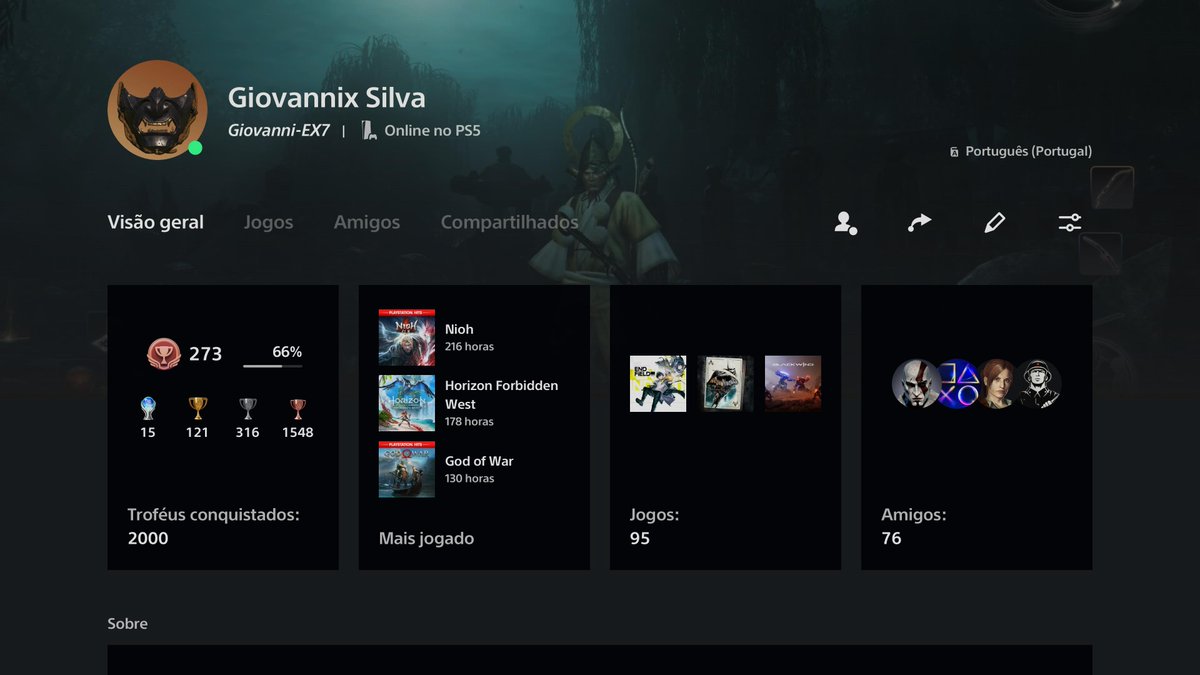
Task: Open the End Field game thumbnail
Action: tap(658, 384)
